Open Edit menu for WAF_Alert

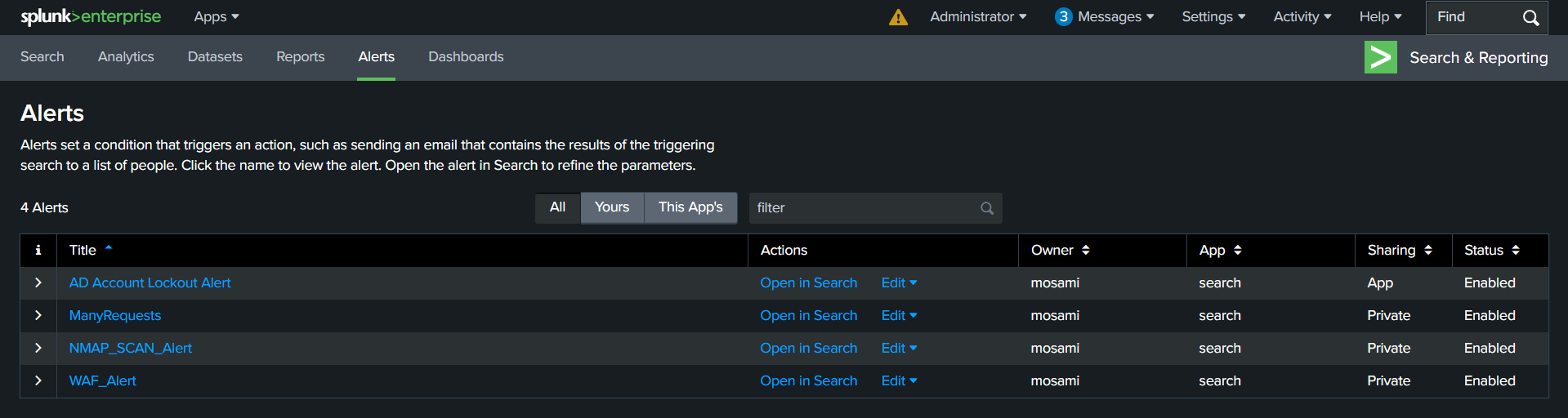click(899, 380)
